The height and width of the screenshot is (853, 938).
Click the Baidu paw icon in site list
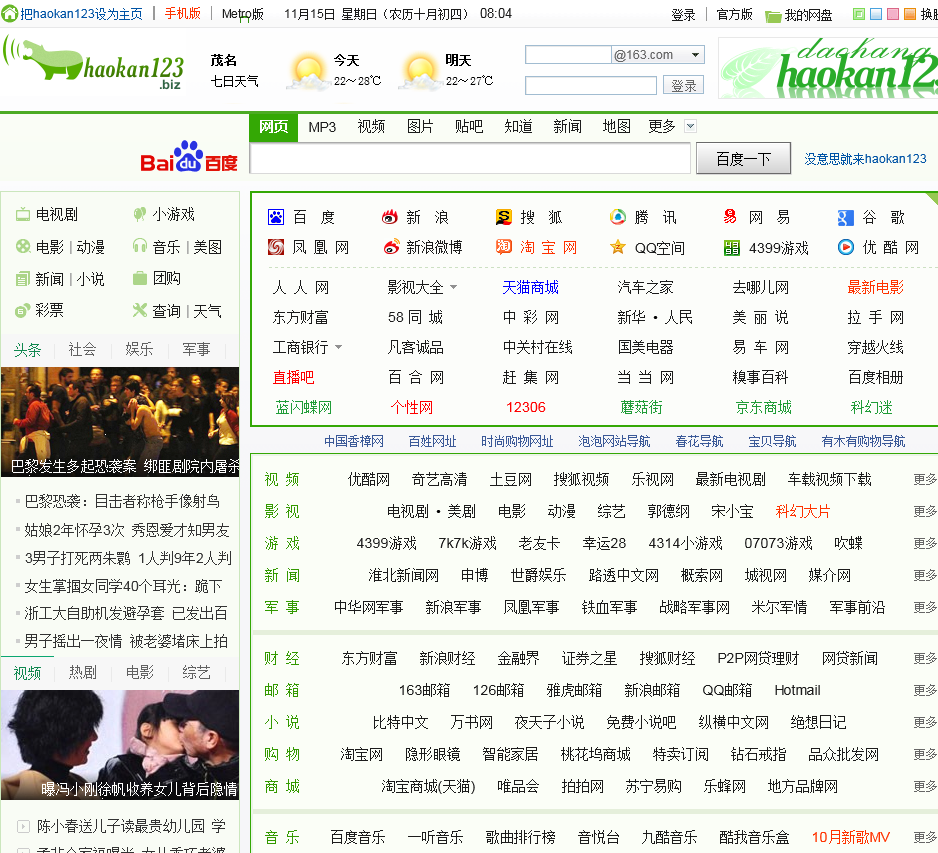[x=276, y=217]
